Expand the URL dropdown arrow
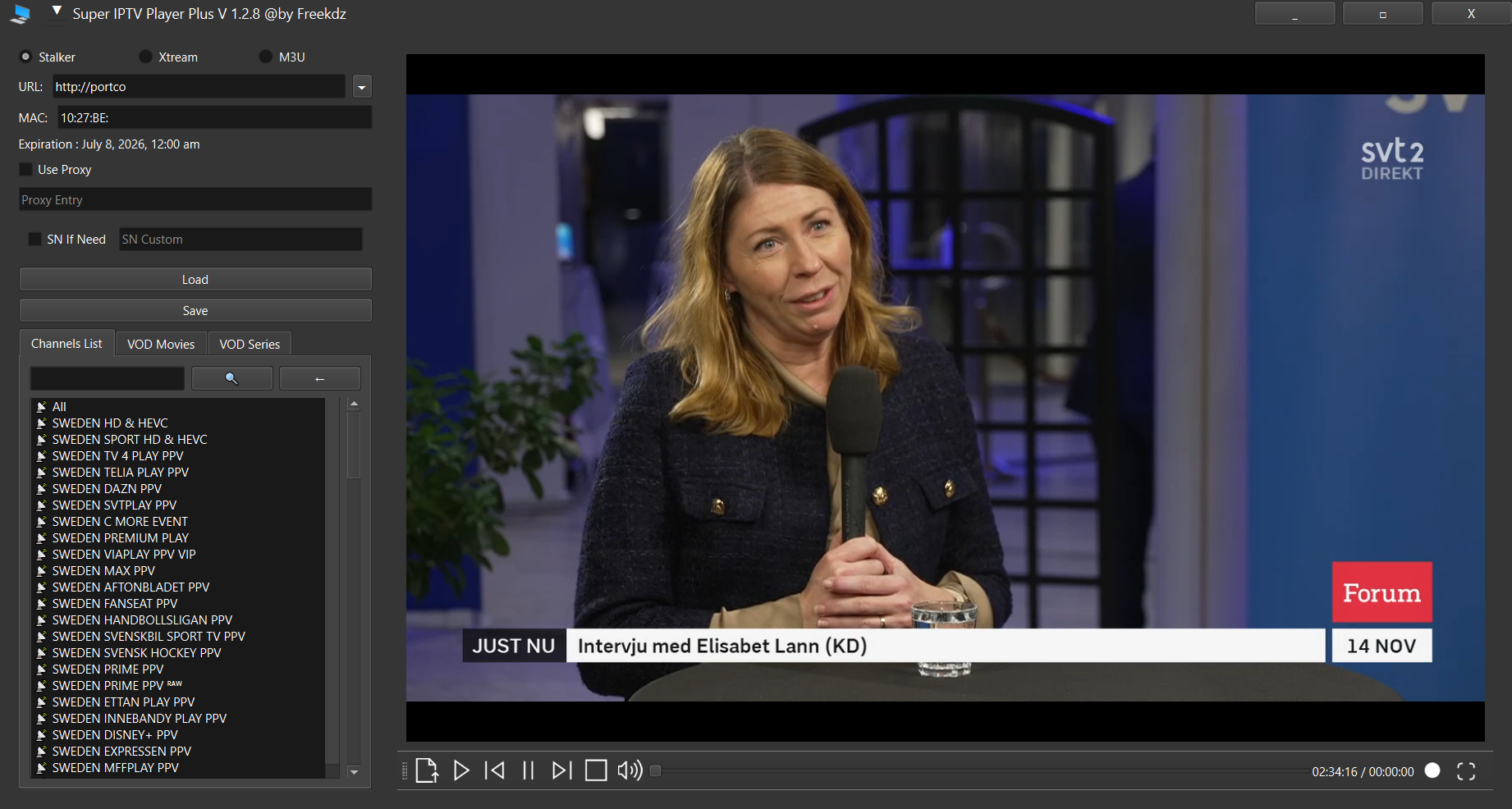1512x809 pixels. pyautogui.click(x=362, y=87)
